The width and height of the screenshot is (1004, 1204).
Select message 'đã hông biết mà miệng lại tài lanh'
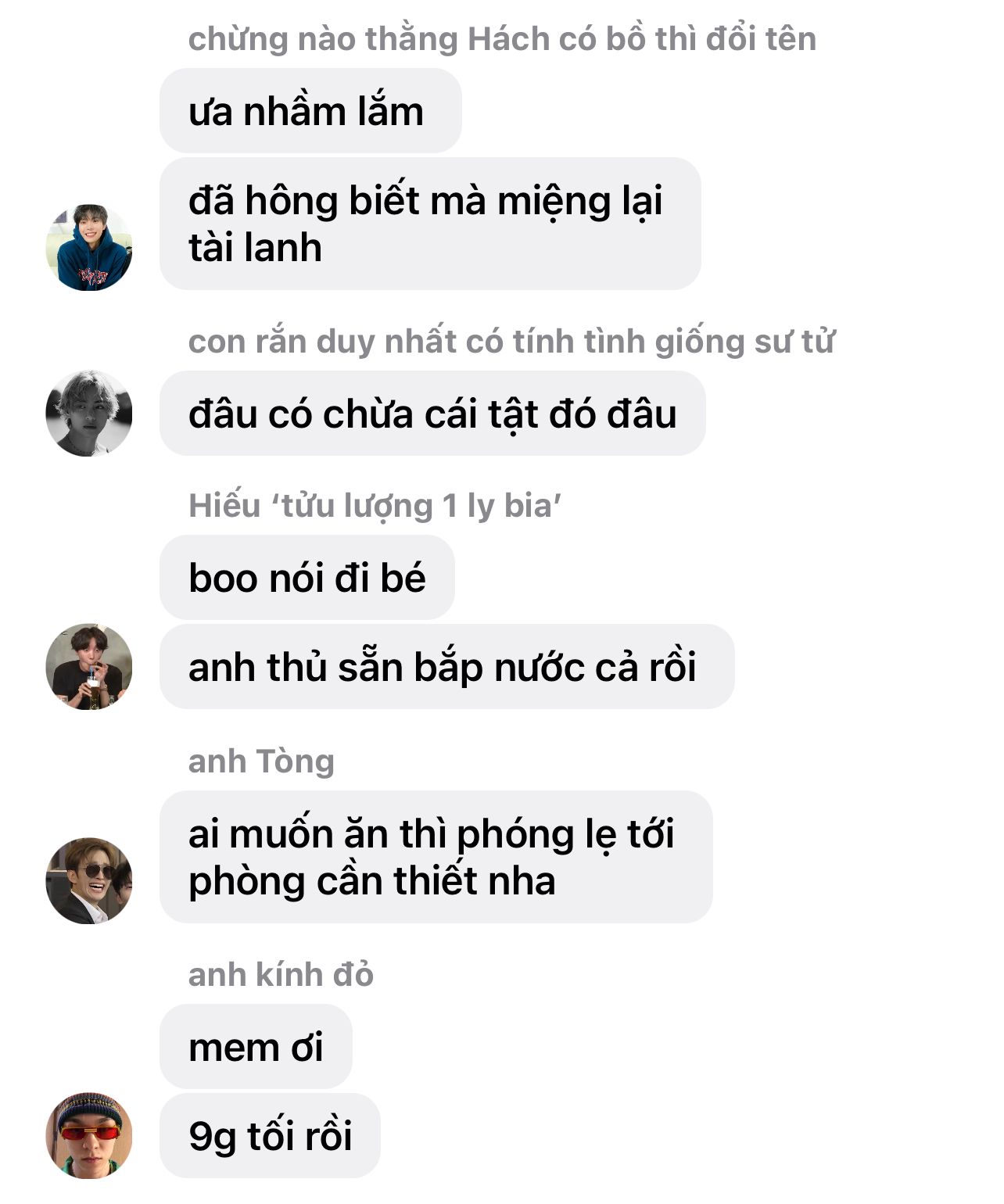430,224
